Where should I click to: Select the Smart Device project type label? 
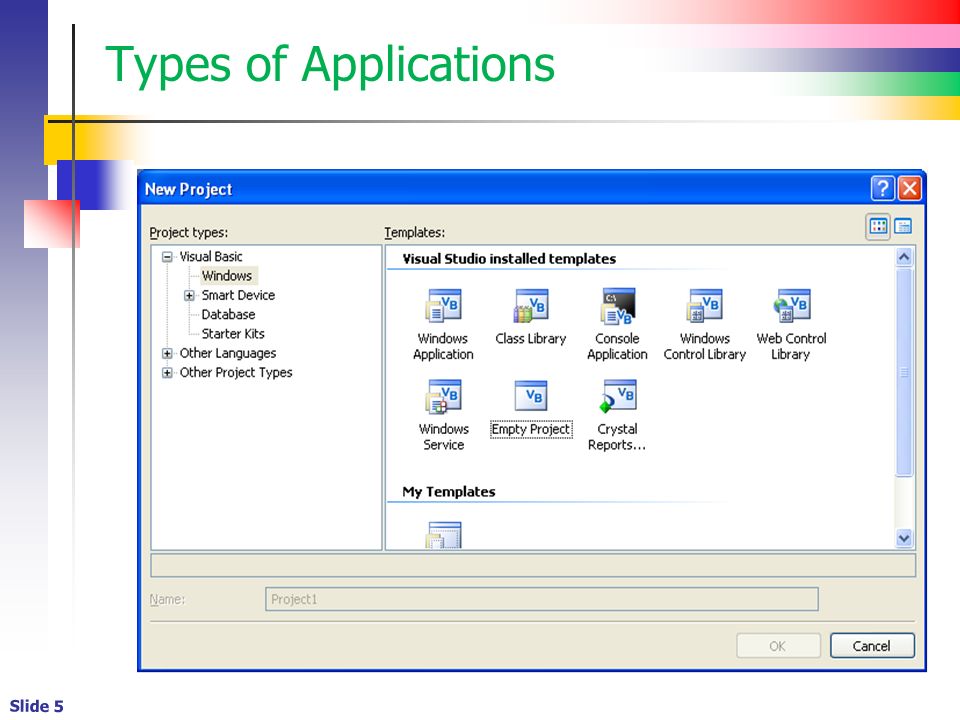click(x=238, y=295)
